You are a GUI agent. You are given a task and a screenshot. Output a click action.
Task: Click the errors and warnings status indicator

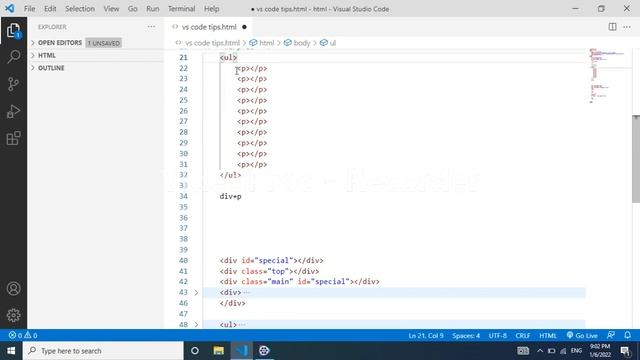click(23, 336)
